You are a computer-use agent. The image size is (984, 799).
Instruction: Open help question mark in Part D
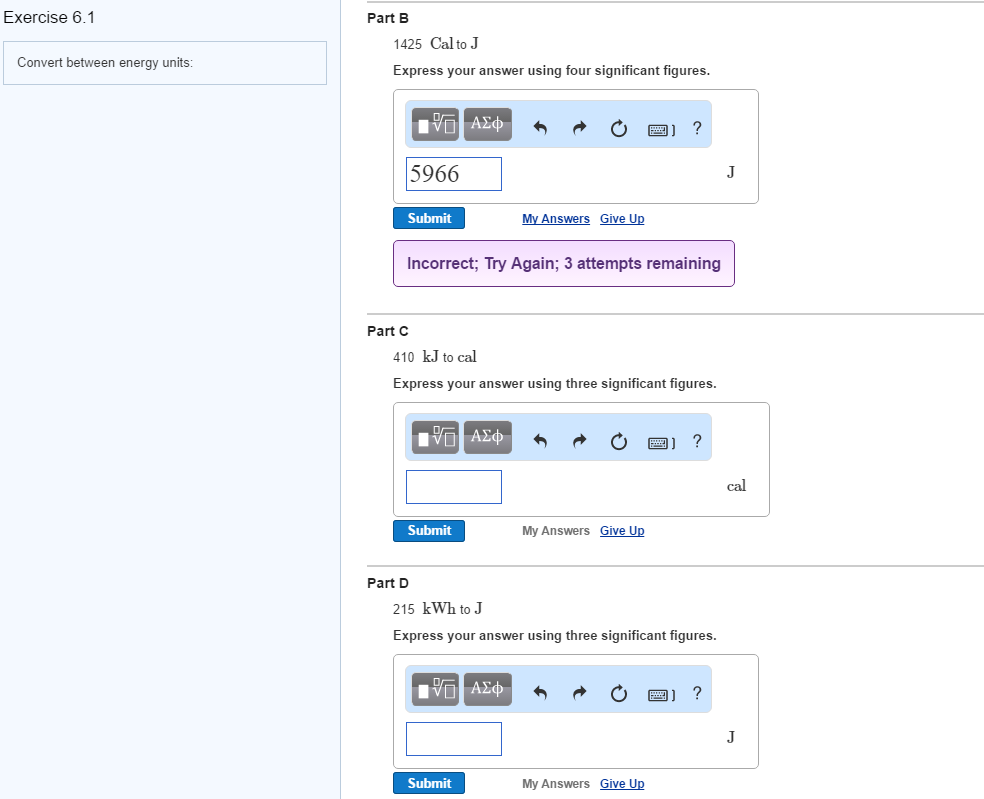[x=696, y=692]
